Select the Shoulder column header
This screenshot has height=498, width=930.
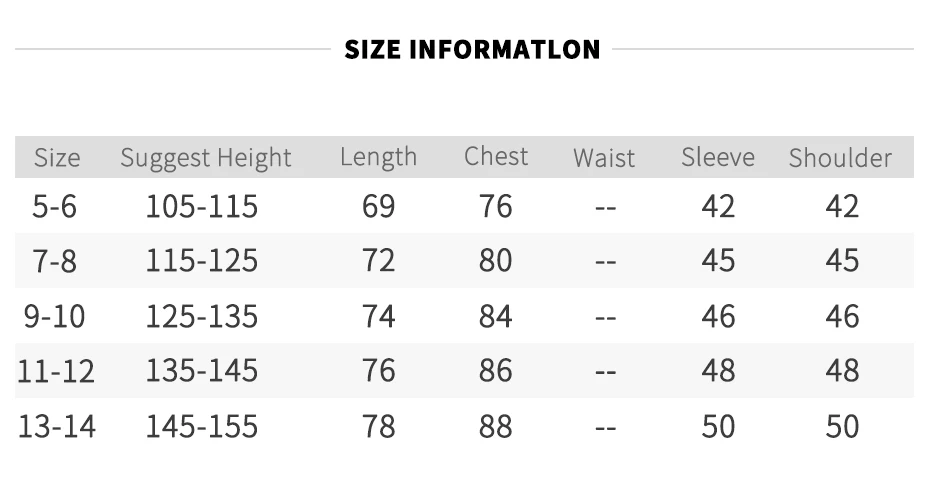[840, 158]
